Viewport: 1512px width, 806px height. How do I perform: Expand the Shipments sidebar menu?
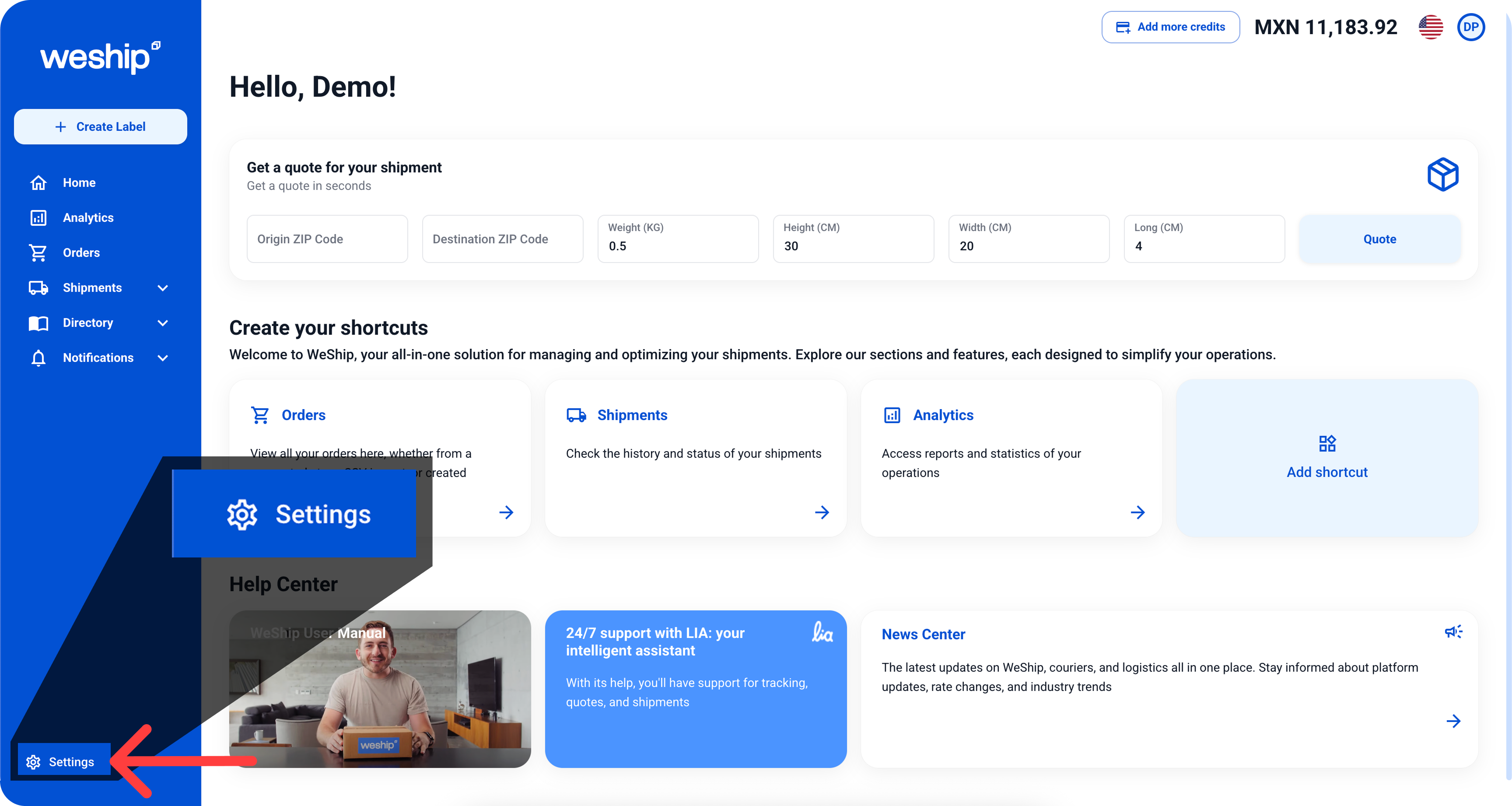163,287
